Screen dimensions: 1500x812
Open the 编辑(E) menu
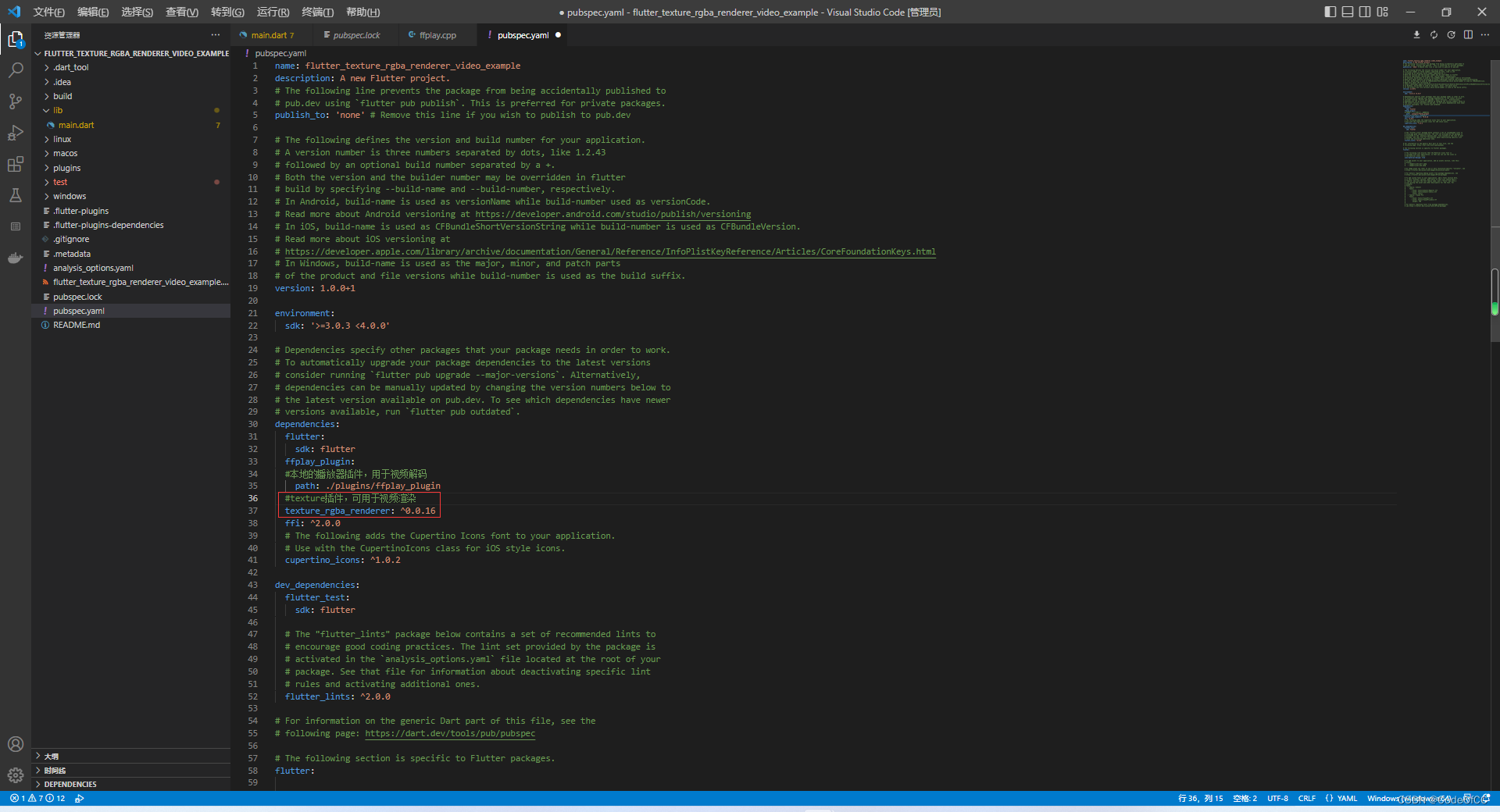(x=93, y=12)
